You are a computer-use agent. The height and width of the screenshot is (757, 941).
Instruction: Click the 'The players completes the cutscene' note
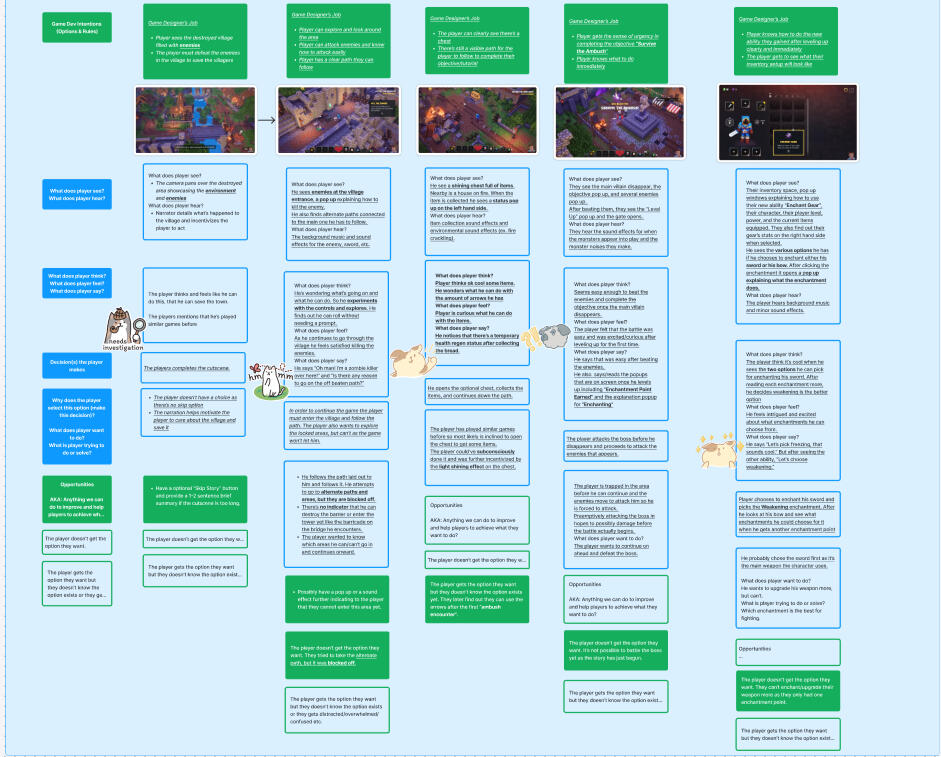(x=197, y=366)
